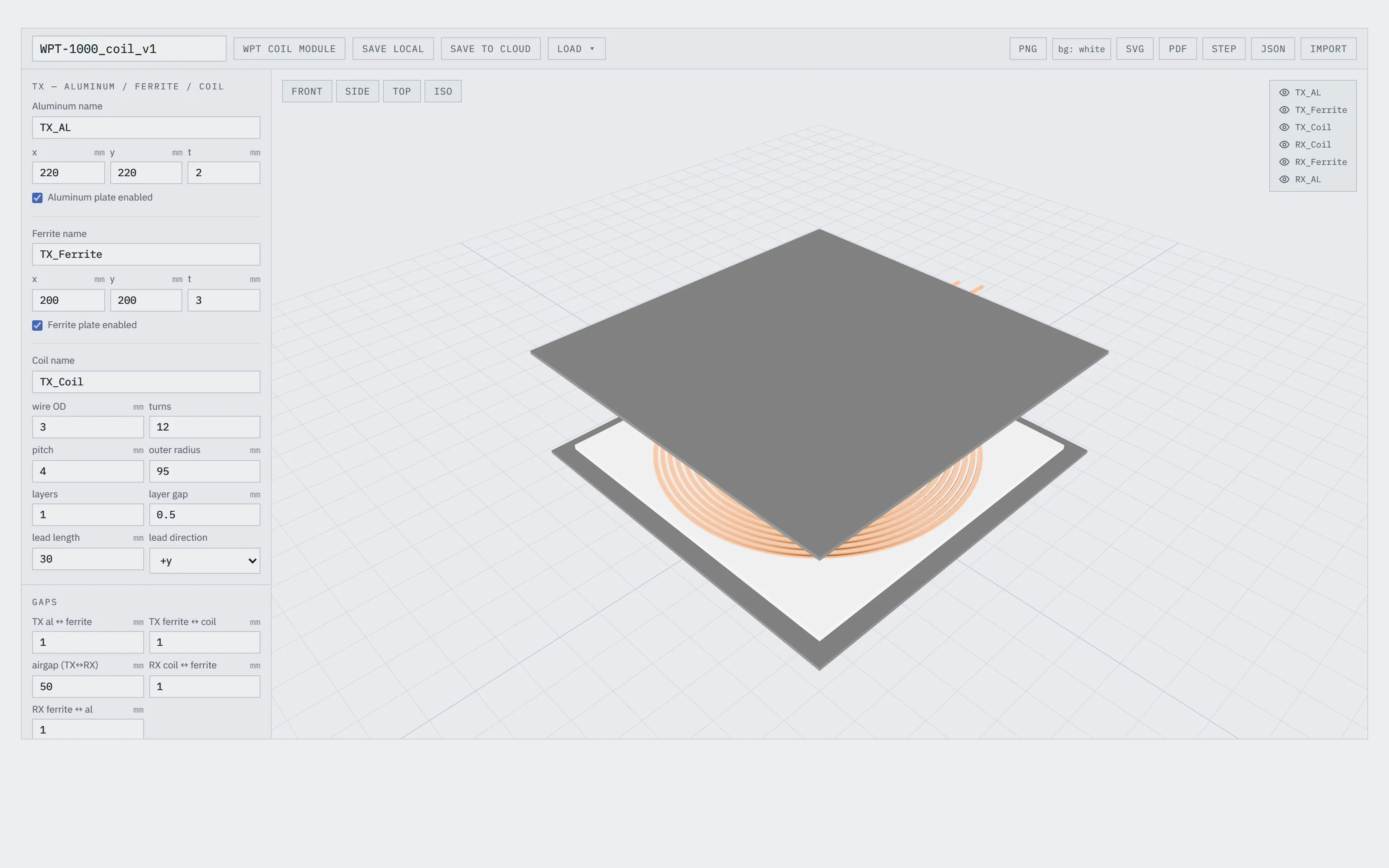Toggle the TX_Coil eye icon
Image resolution: width=1389 pixels, height=868 pixels.
point(1284,128)
